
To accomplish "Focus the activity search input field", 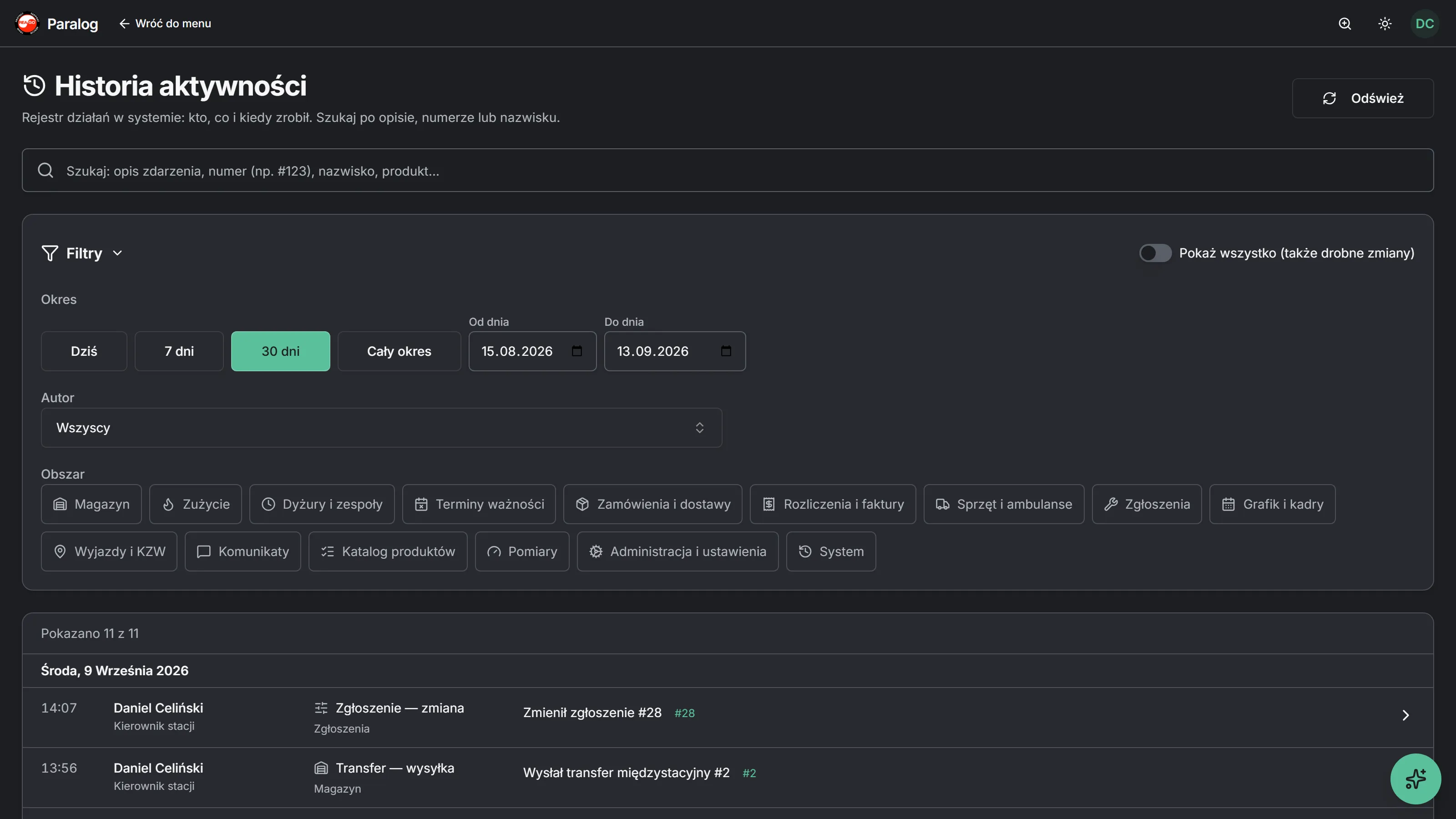I will (728, 171).
